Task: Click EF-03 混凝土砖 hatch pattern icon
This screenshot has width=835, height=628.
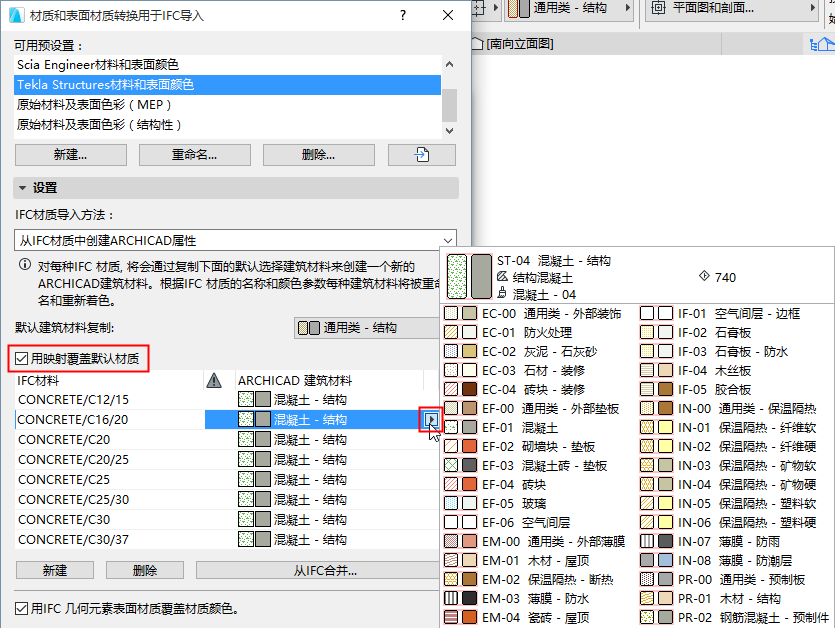Action: [451, 465]
